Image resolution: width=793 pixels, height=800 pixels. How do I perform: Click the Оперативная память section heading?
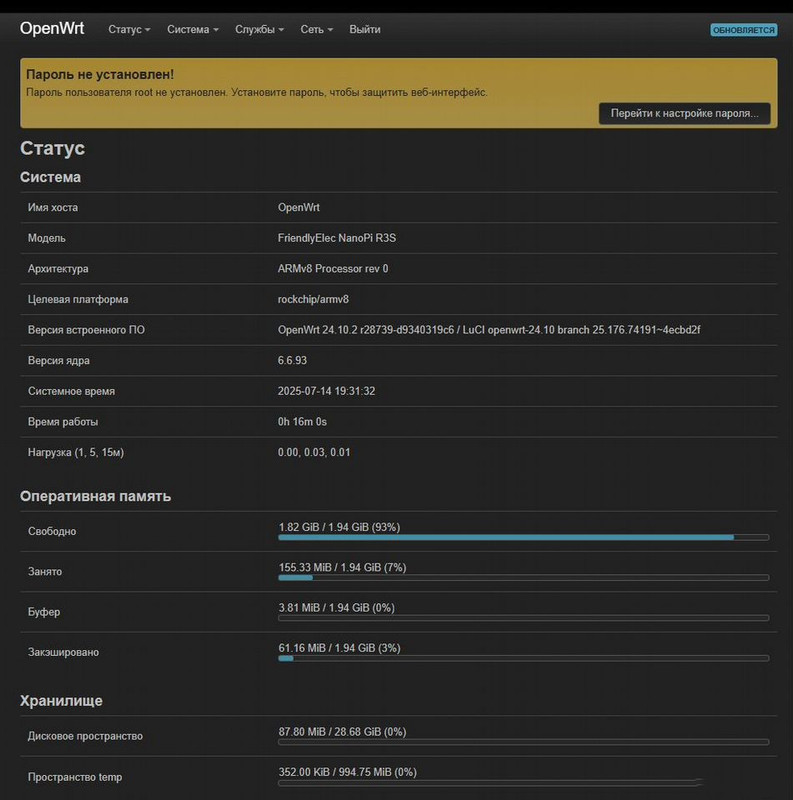95,496
